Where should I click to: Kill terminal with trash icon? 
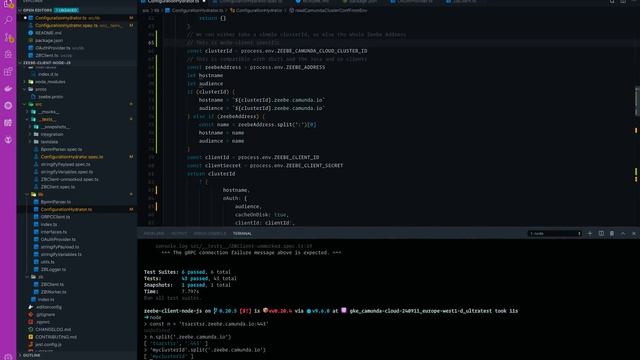[612, 233]
